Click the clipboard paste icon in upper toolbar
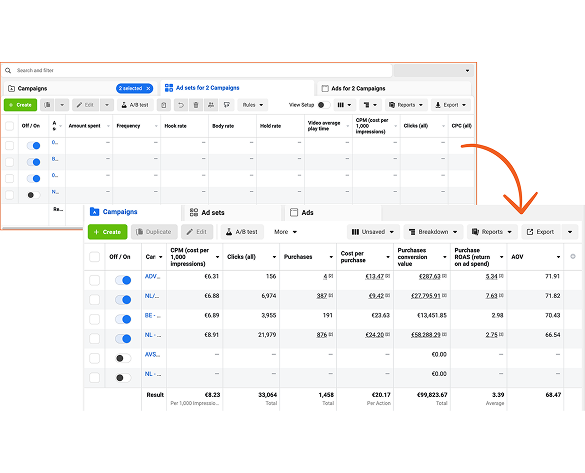Screen dimensions: 585x473 (x=163, y=105)
